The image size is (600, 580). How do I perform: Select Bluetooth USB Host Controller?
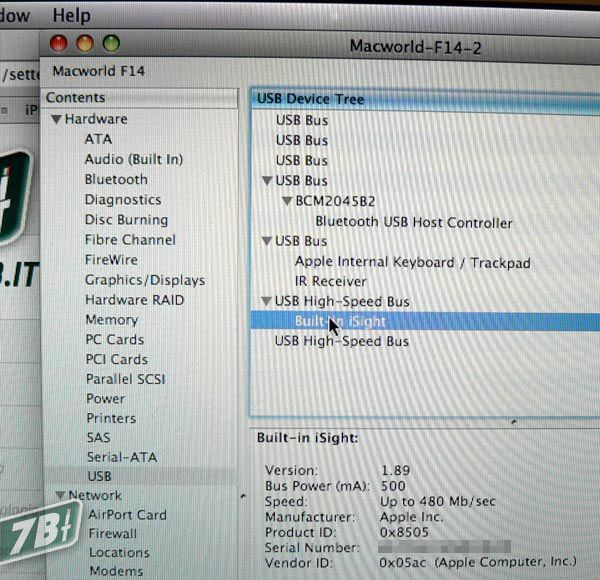[414, 222]
